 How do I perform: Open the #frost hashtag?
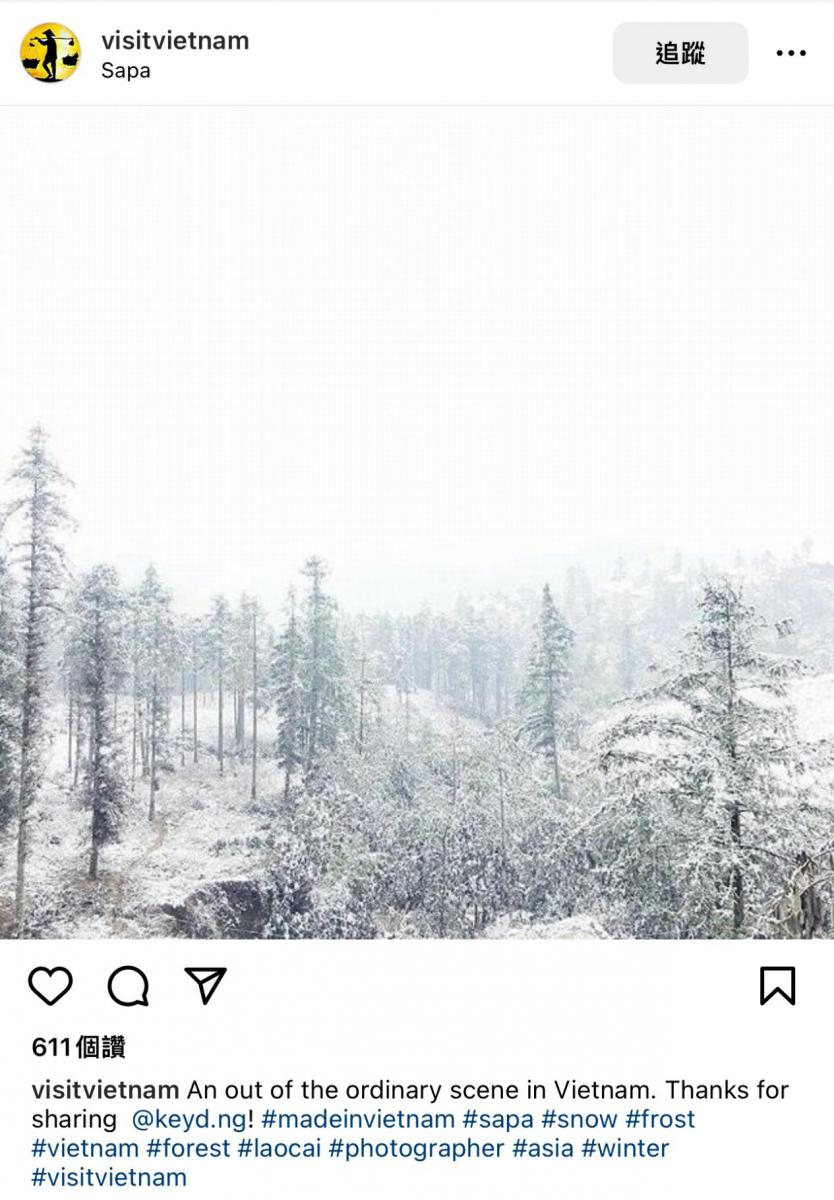click(x=660, y=1119)
